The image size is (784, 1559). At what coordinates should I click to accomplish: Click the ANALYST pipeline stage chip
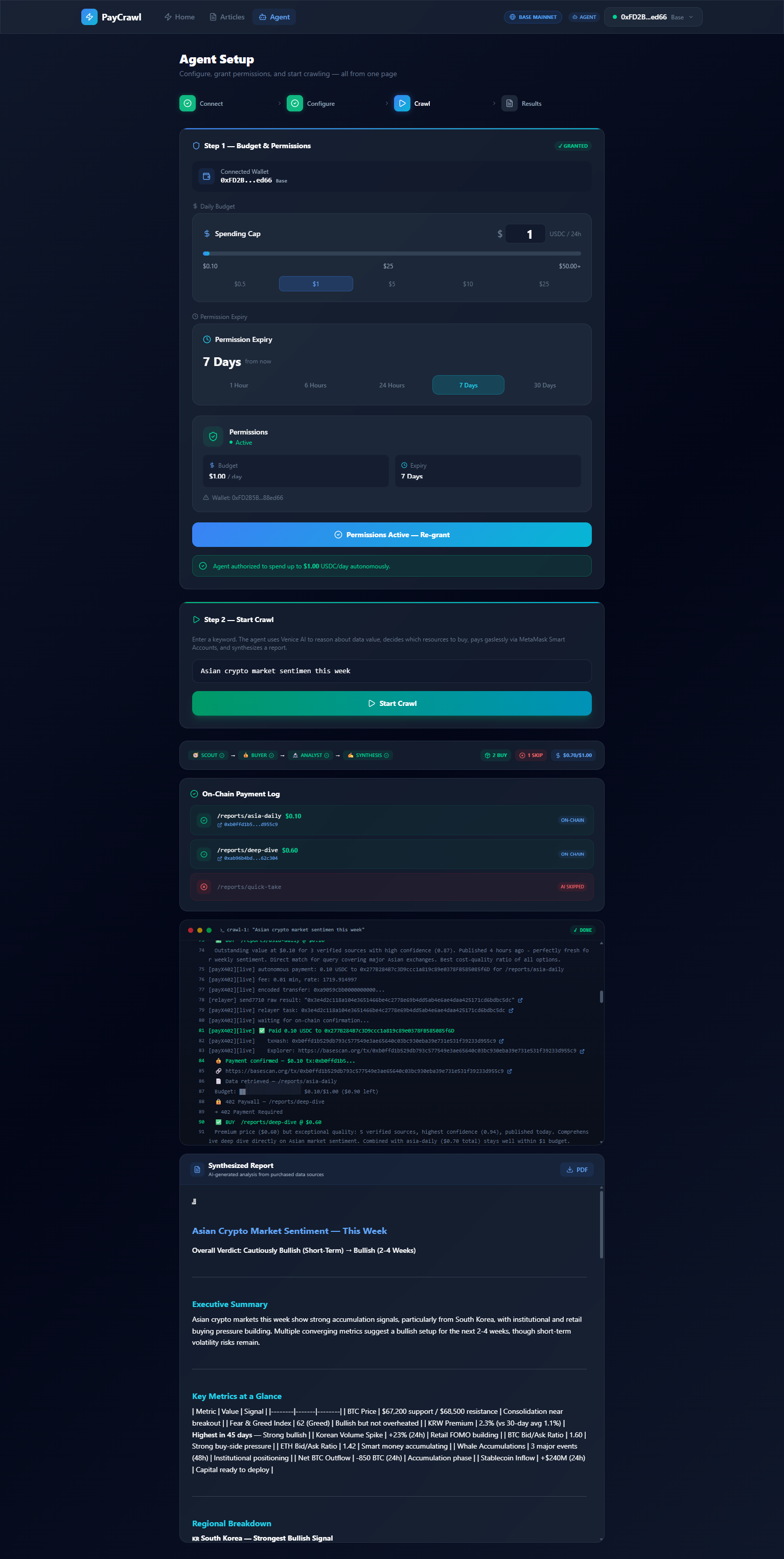pos(311,755)
